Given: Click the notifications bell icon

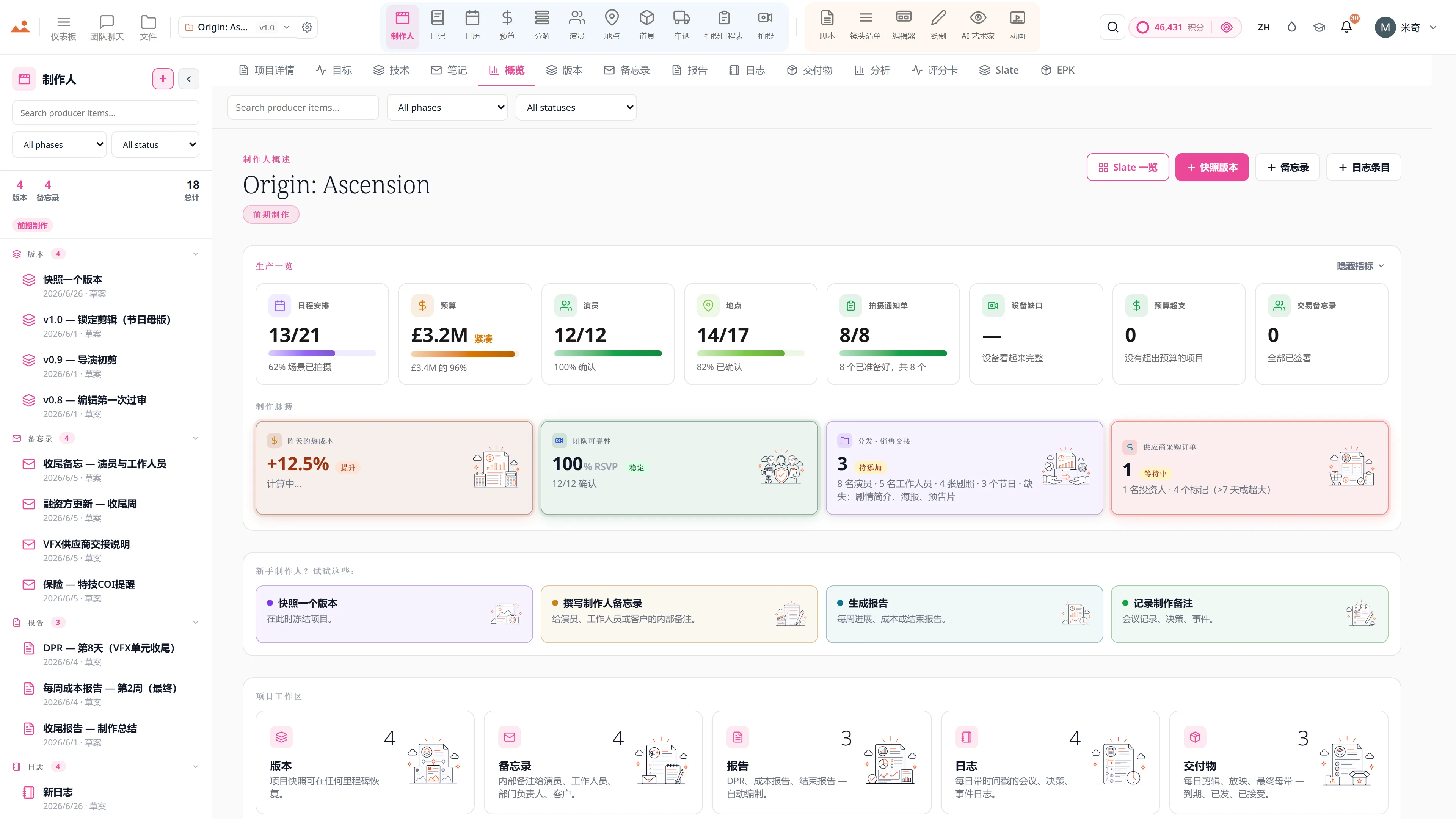Looking at the screenshot, I should 1346,27.
